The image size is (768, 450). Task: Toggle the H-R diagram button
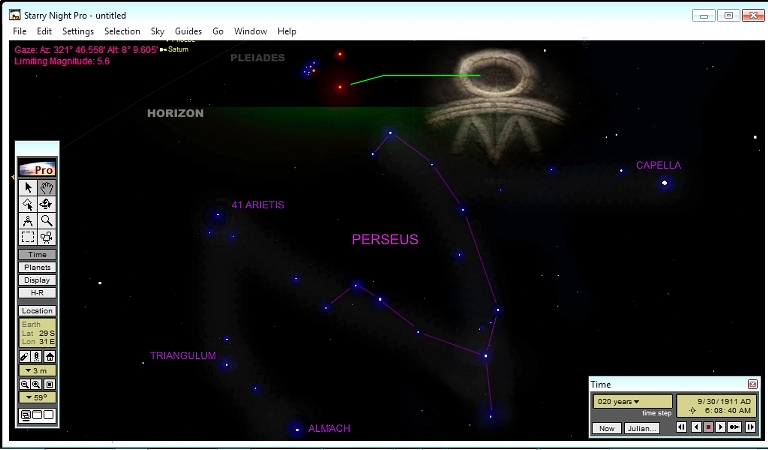pos(37,293)
